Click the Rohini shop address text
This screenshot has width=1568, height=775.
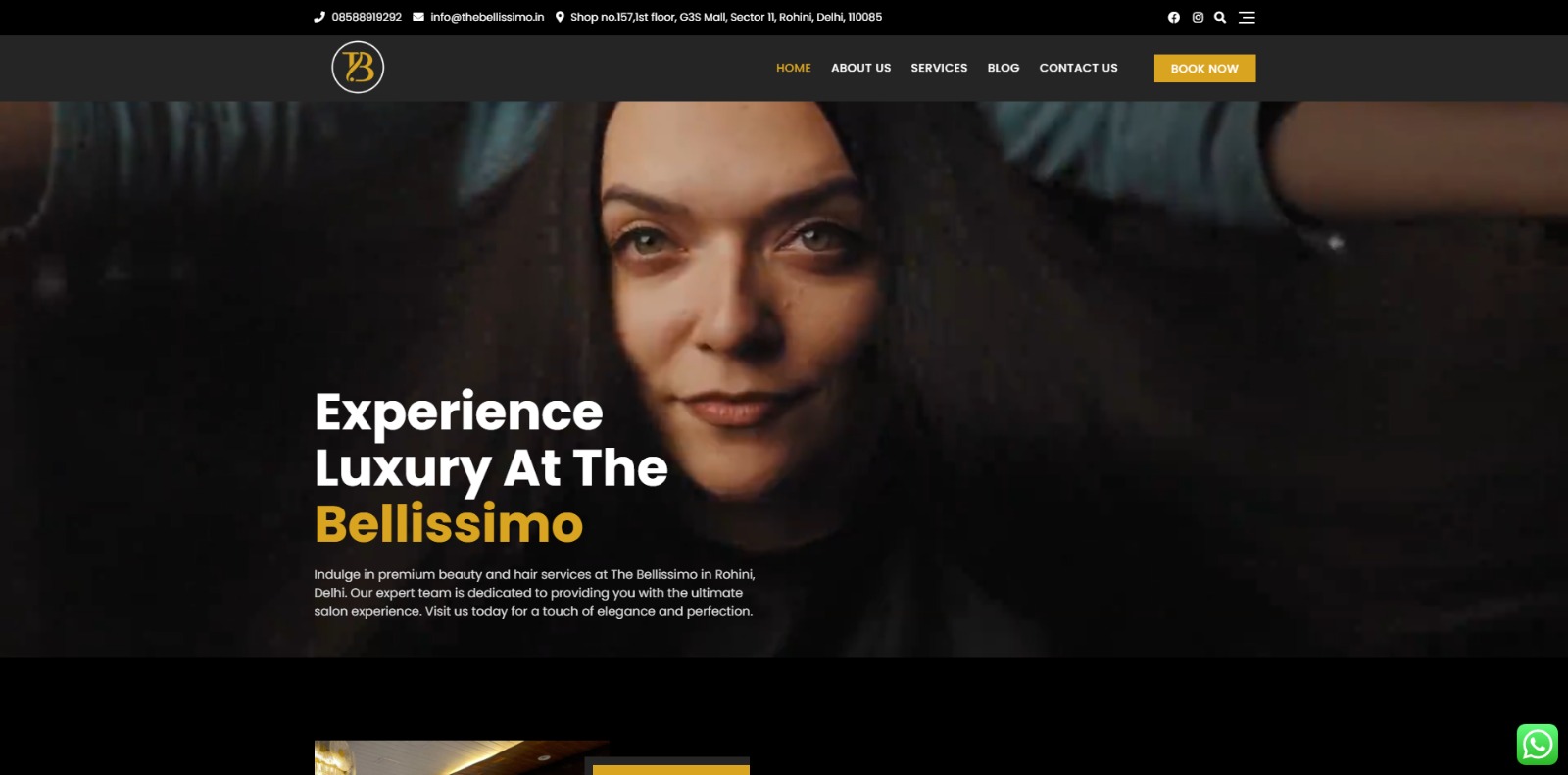[726, 17]
